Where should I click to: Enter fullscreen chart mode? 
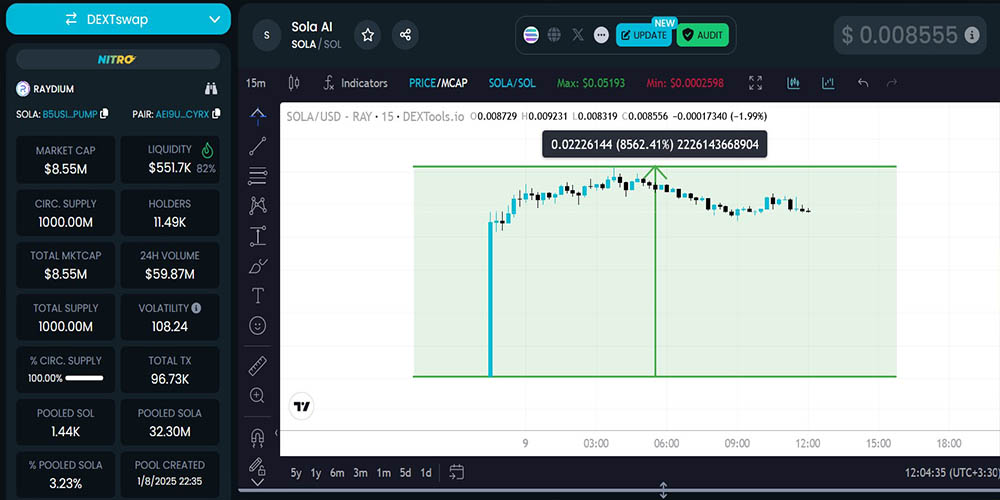click(756, 83)
